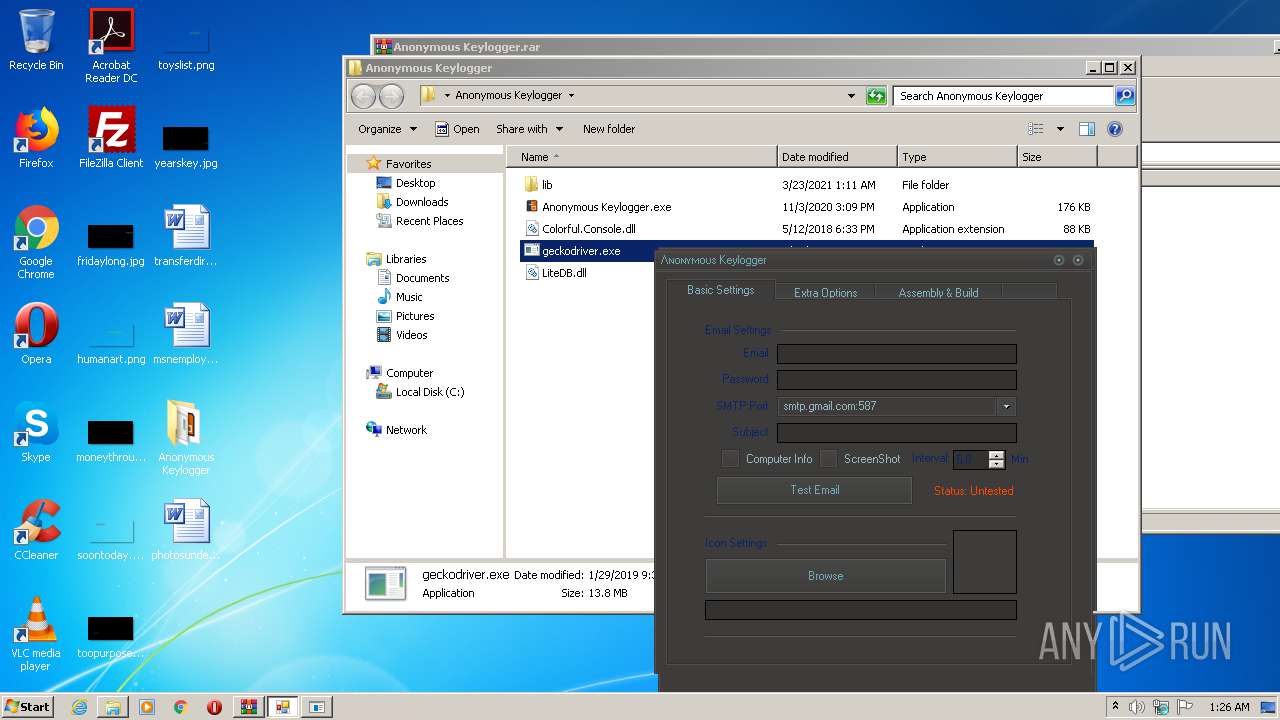This screenshot has width=1280, height=720.
Task: Launch Google Chrome desktop shortcut
Action: [36, 242]
